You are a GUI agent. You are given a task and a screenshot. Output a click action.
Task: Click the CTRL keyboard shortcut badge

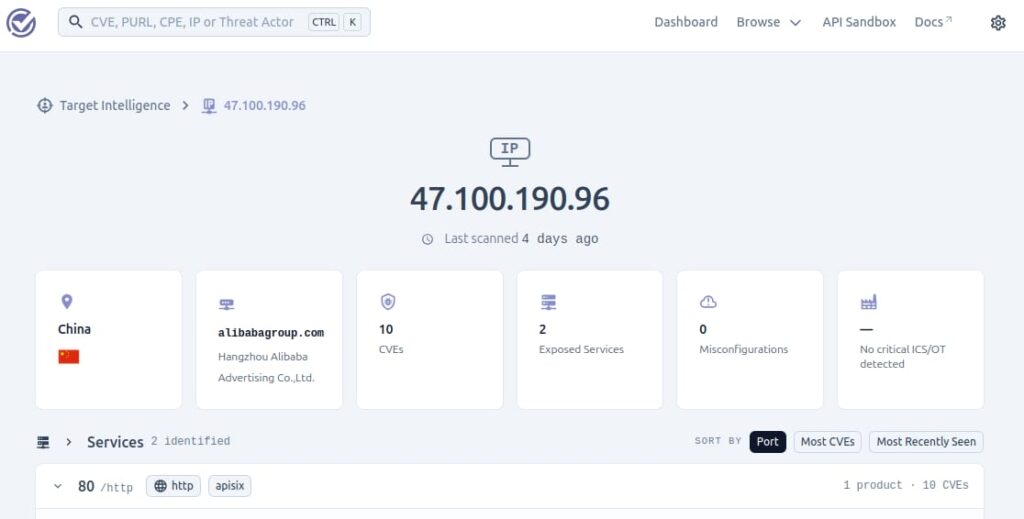click(324, 22)
